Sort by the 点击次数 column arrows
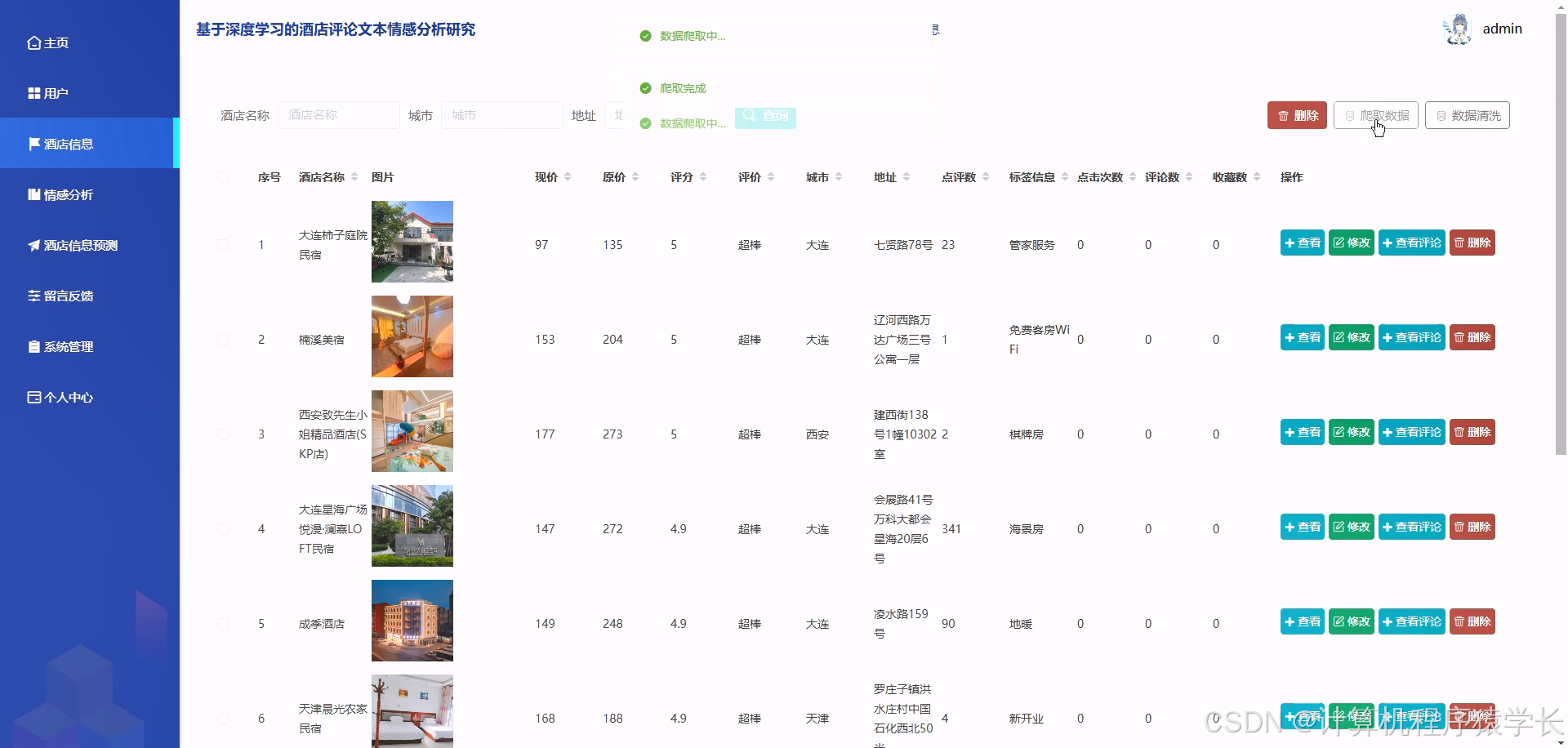This screenshot has height=748, width=1568. click(1133, 177)
